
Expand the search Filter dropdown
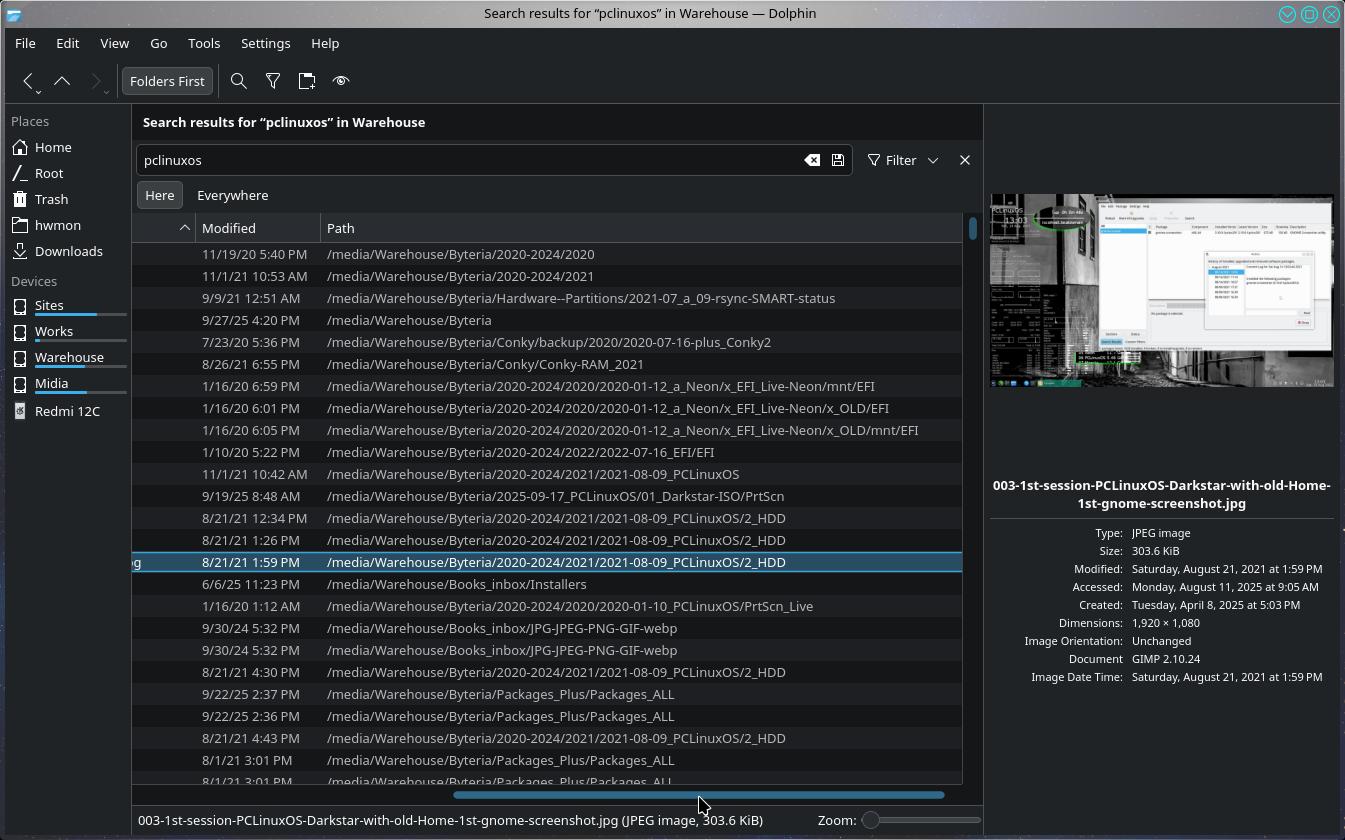[932, 160]
